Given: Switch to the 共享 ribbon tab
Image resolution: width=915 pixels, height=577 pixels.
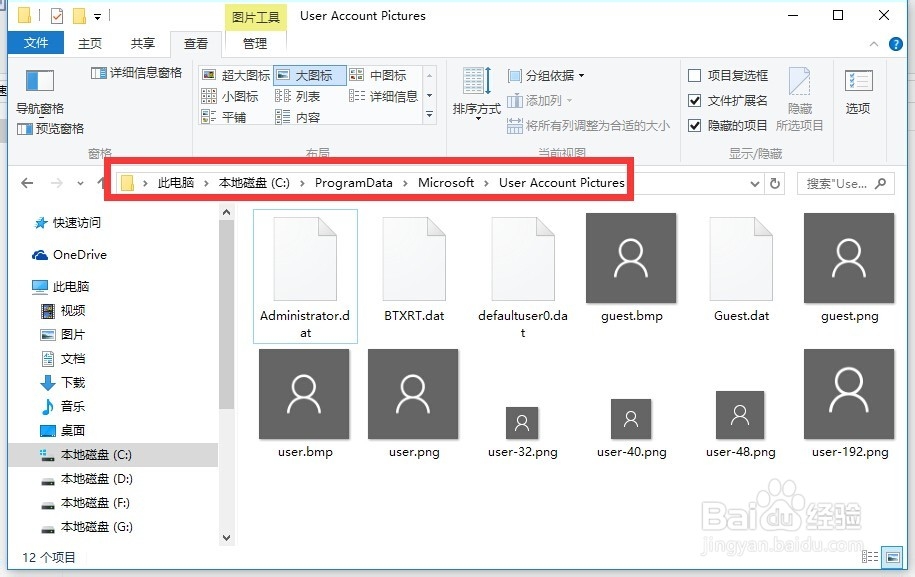Looking at the screenshot, I should point(142,44).
